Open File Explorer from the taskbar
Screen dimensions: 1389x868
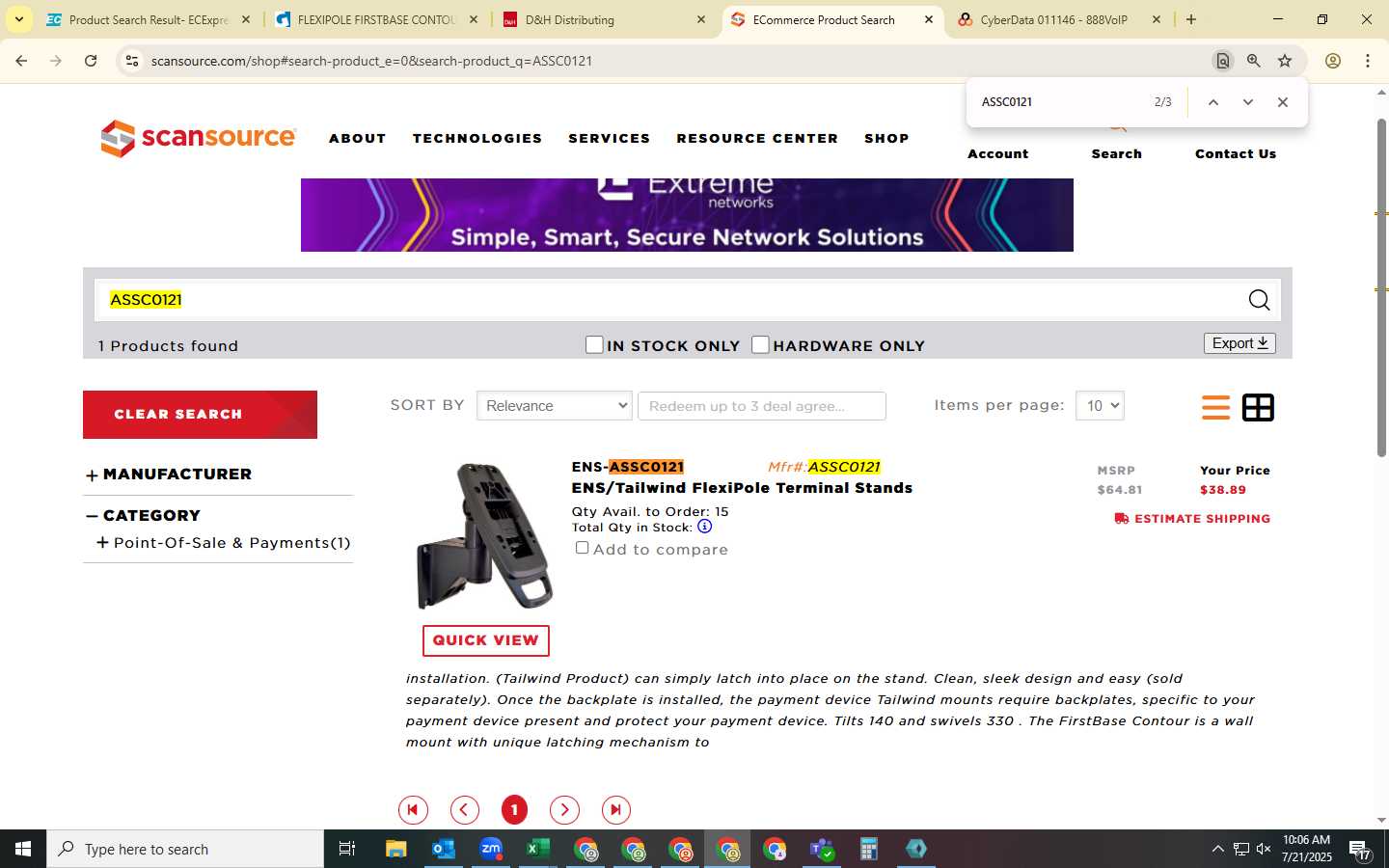click(x=396, y=849)
